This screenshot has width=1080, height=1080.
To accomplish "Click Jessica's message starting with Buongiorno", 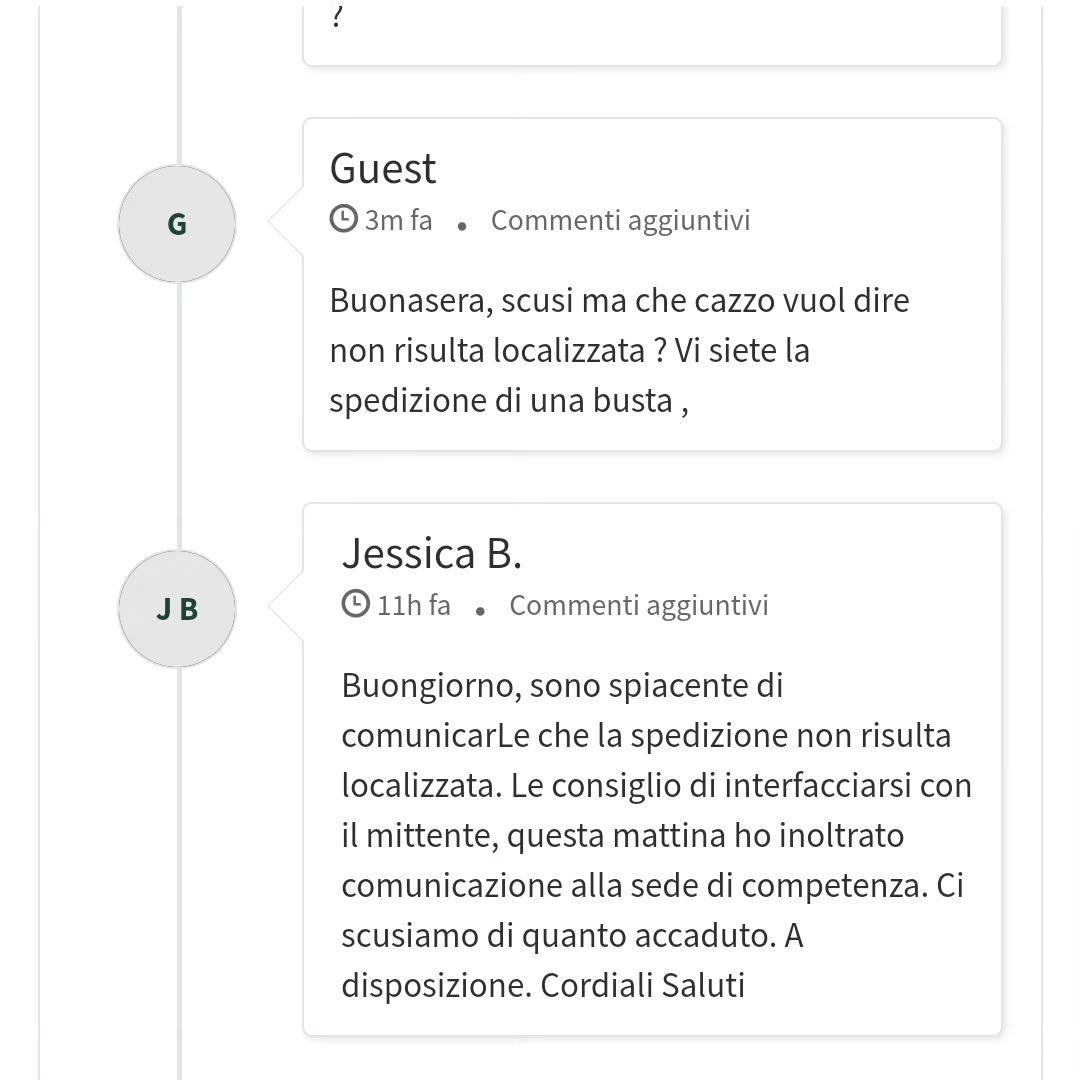I will coord(656,835).
